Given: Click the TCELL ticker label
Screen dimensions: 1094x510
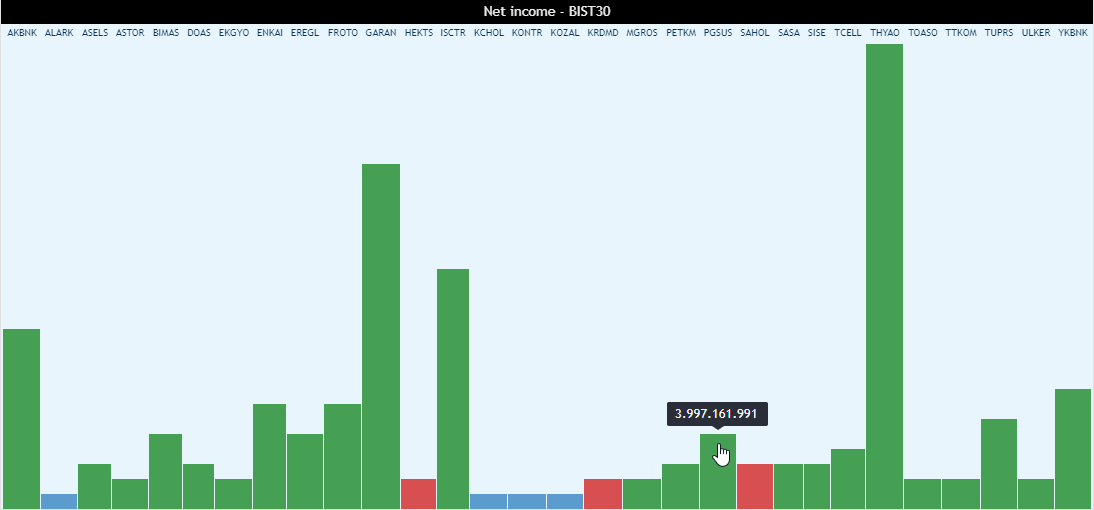Looking at the screenshot, I should (x=847, y=33).
